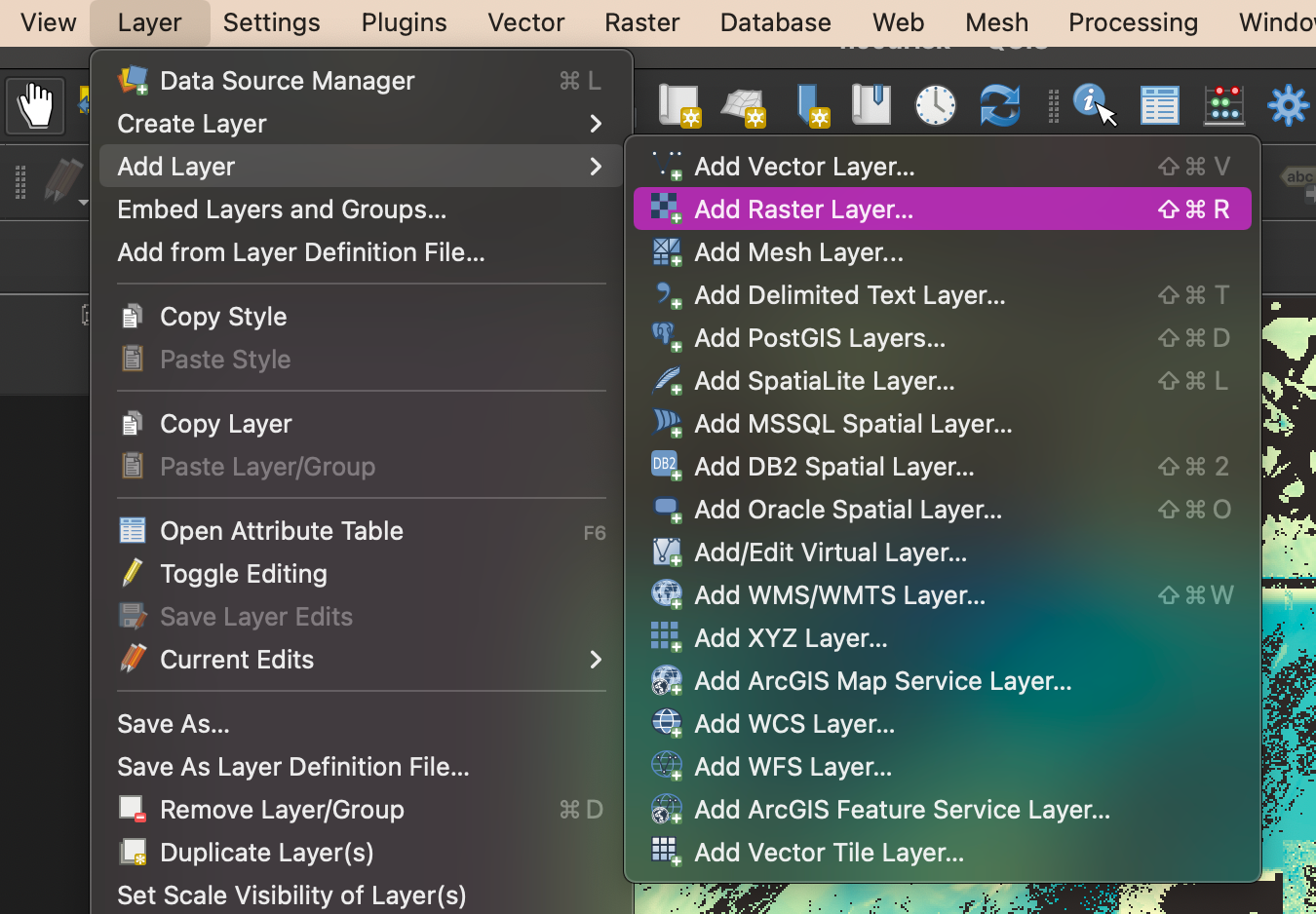
Task: Open a New Map View from toolbar
Action: pos(679,105)
